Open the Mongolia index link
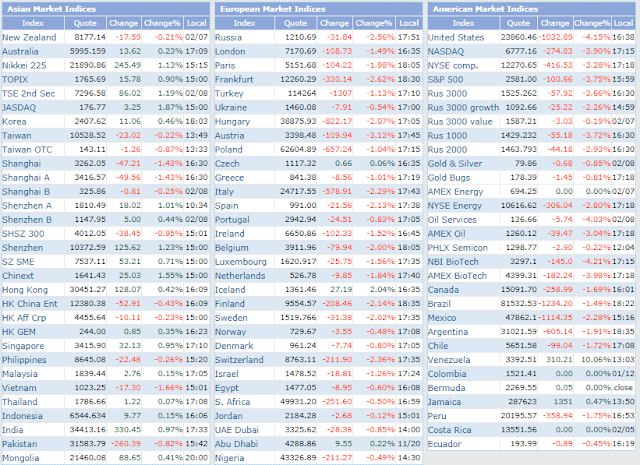This screenshot has height=465, width=640. (x=20, y=458)
